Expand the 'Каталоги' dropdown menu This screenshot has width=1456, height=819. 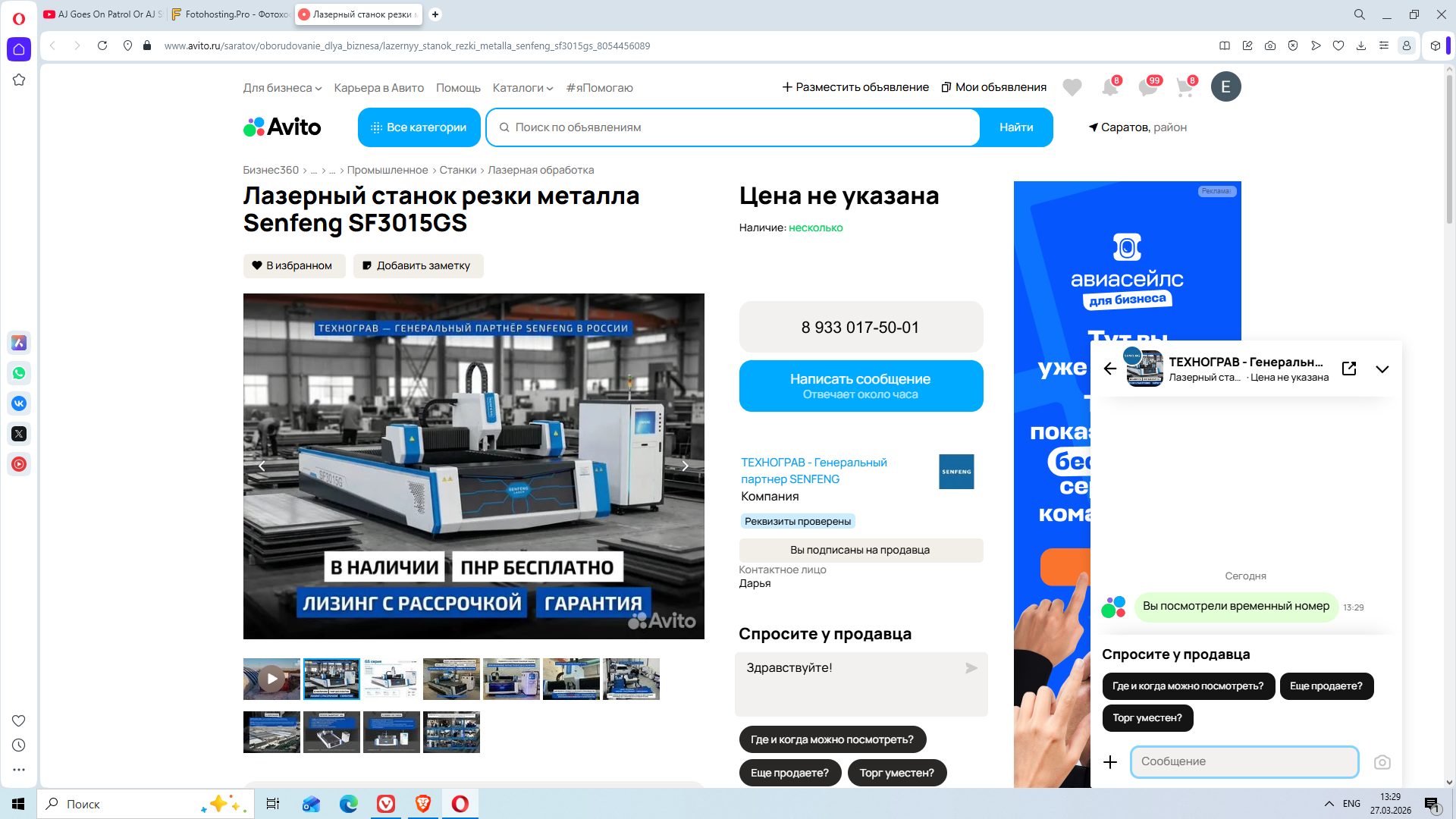pyautogui.click(x=522, y=88)
